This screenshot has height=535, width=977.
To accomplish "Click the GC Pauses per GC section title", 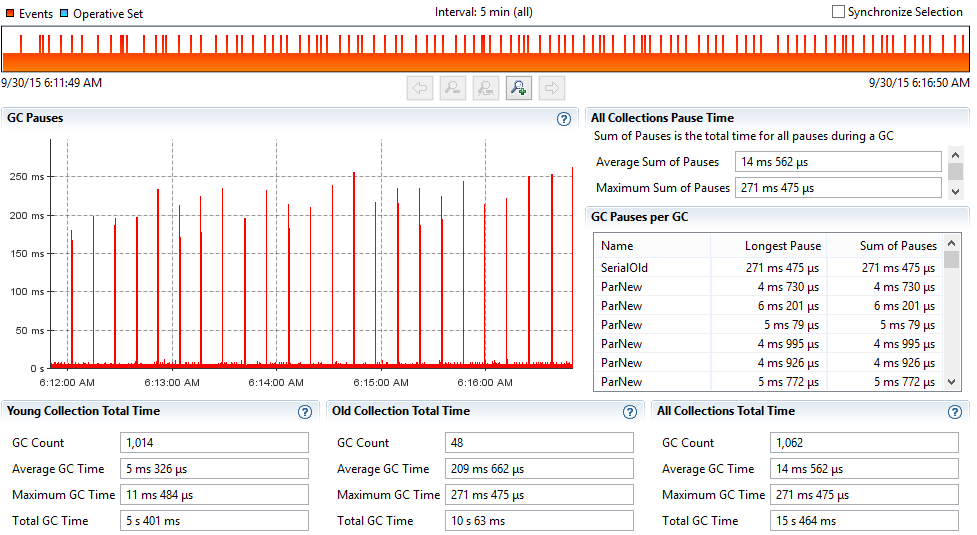I will pyautogui.click(x=639, y=217).
